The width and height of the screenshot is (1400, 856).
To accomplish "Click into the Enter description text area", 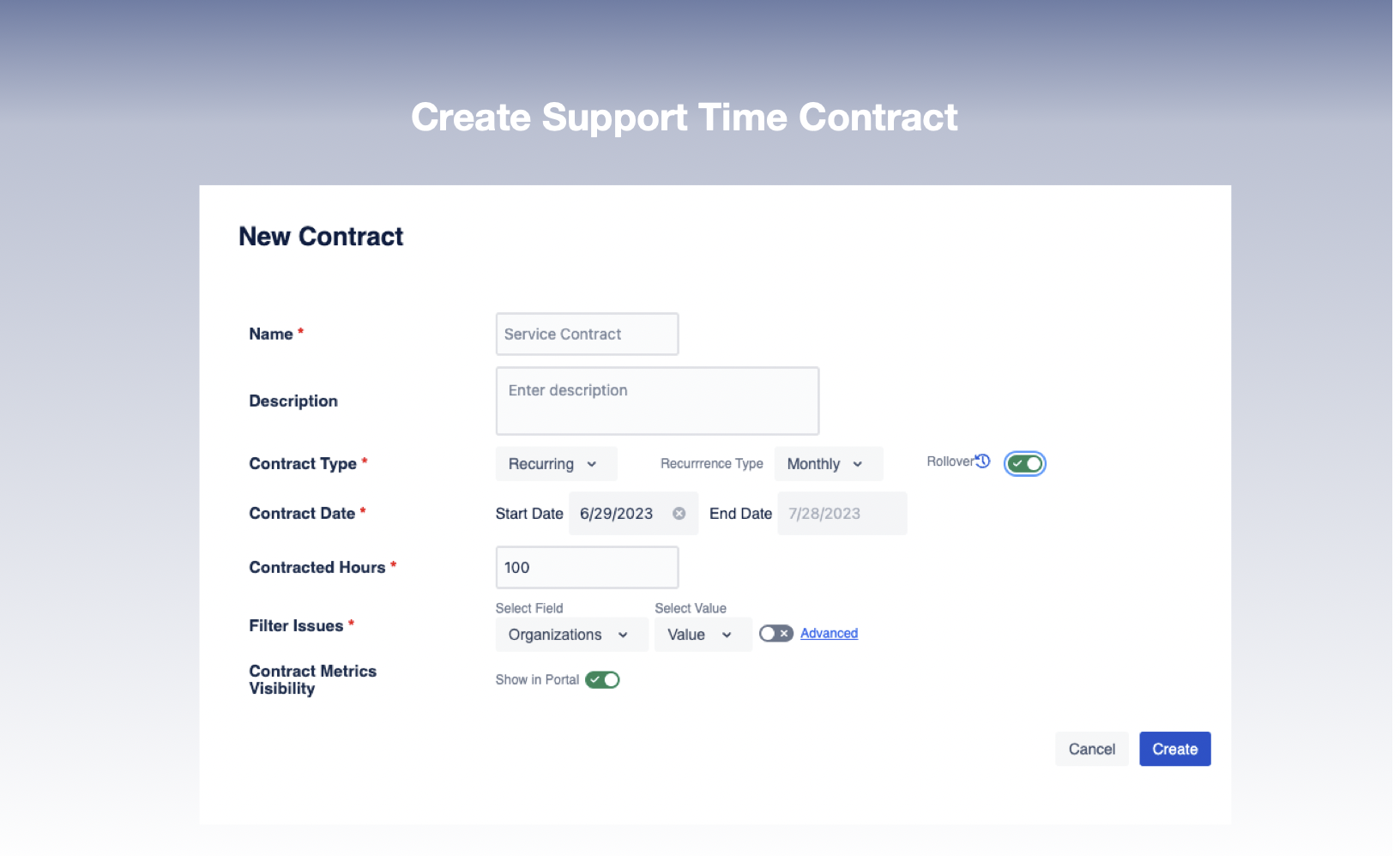I will click(x=657, y=401).
